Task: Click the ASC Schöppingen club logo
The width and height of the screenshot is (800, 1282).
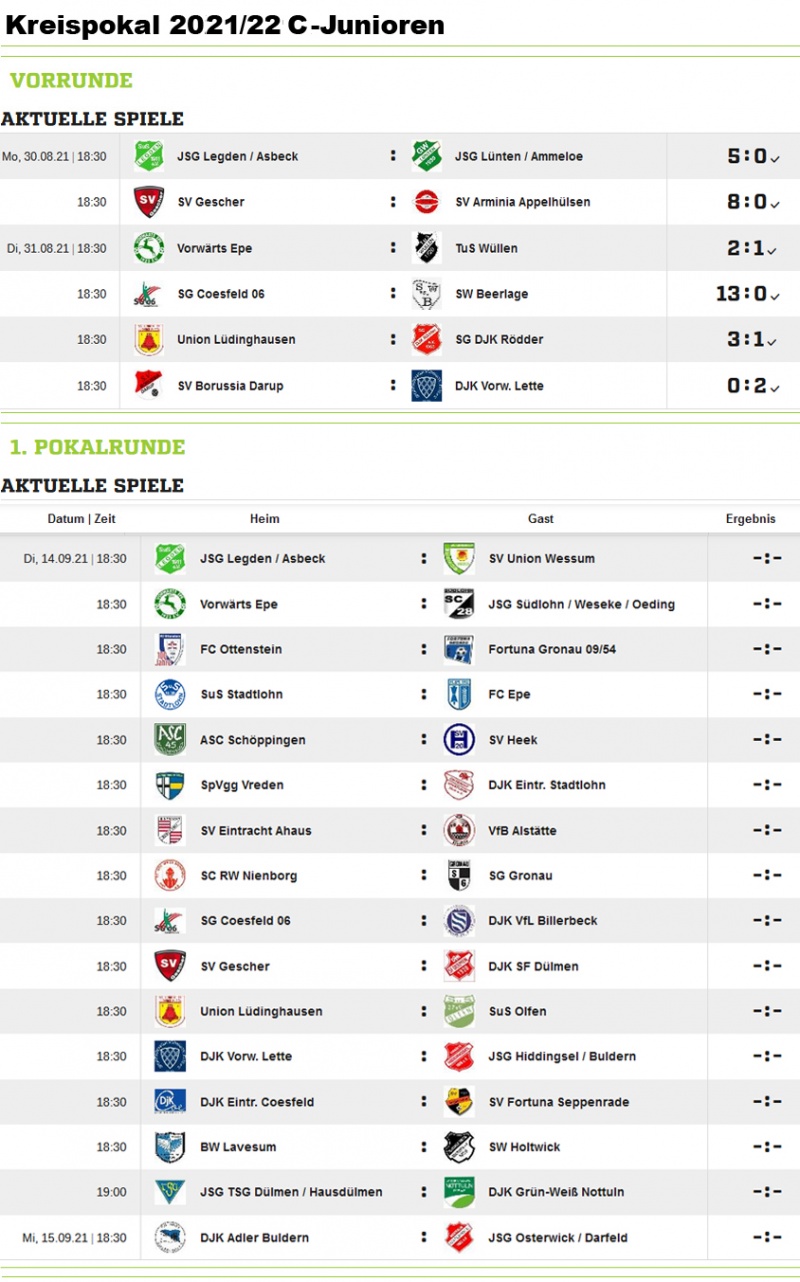Action: click(170, 740)
